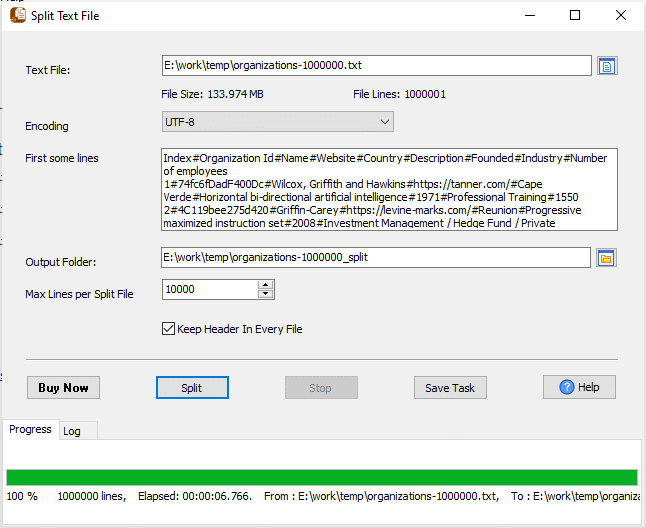Viewport: 646px width, 528px height.
Task: Toggle Keep Header In Every File checkbox
Action: (x=167, y=328)
